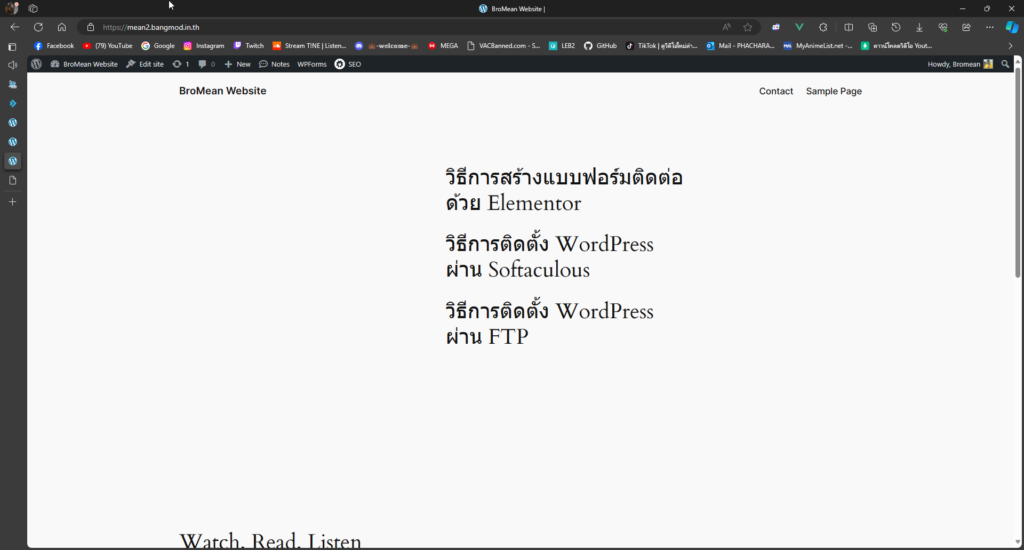1024x550 pixels.
Task: Open the Sample Page navigation item
Action: [833, 91]
